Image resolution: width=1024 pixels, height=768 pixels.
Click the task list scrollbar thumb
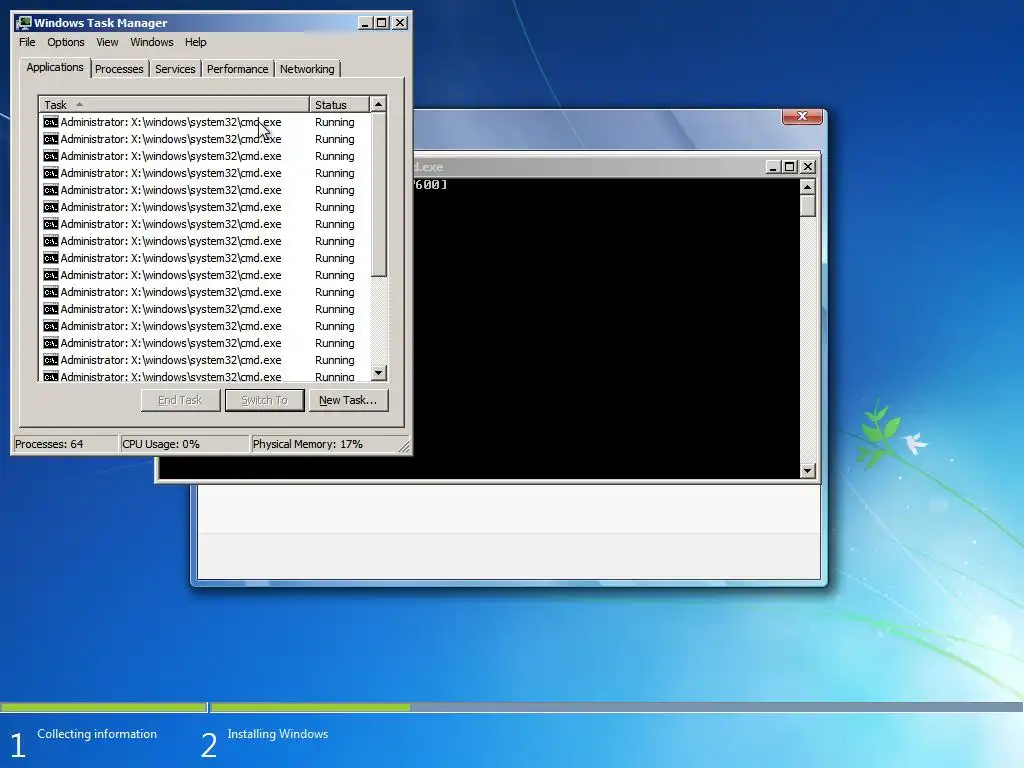(379, 194)
